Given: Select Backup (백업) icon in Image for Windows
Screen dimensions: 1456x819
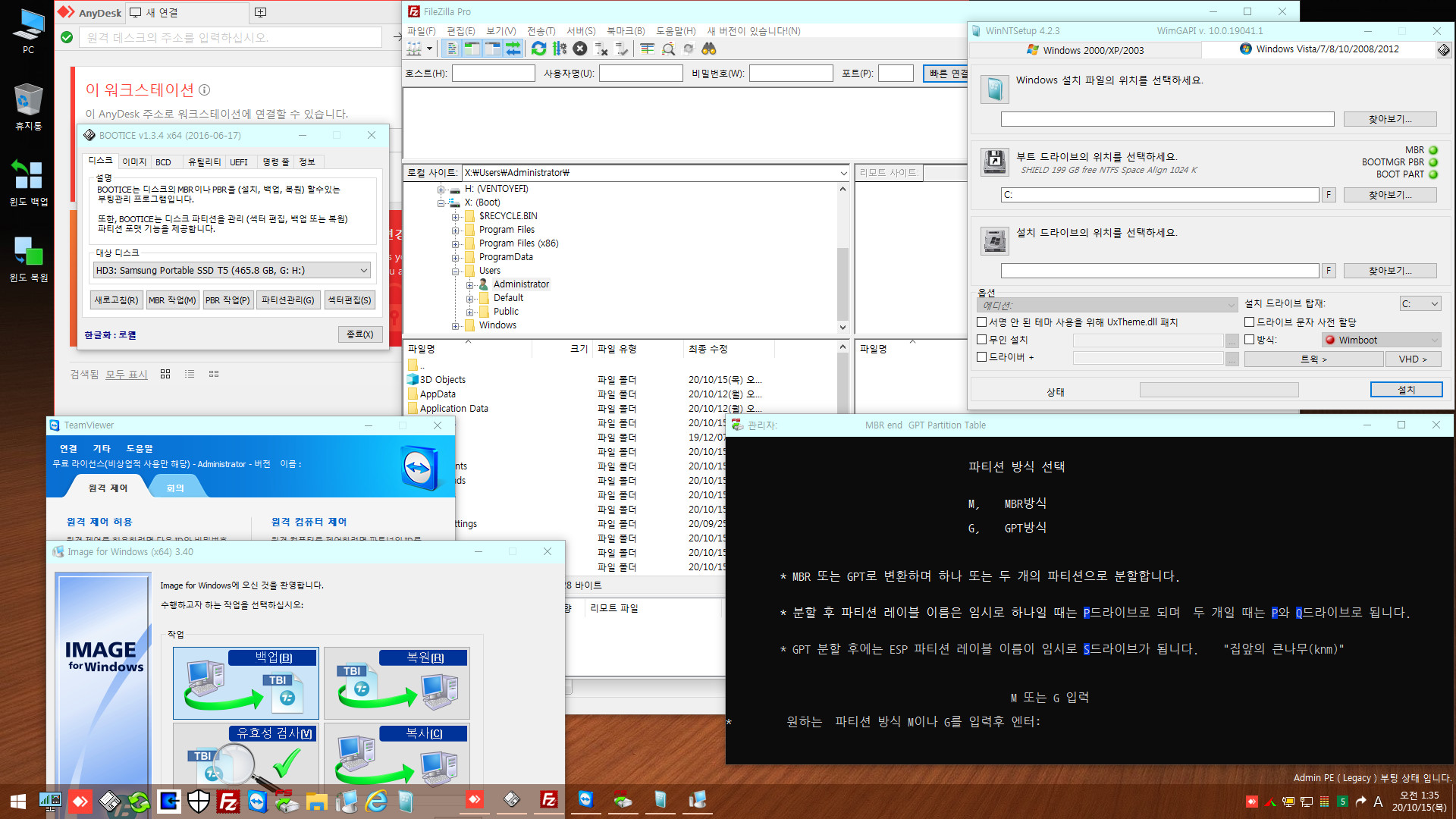Looking at the screenshot, I should pyautogui.click(x=246, y=682).
